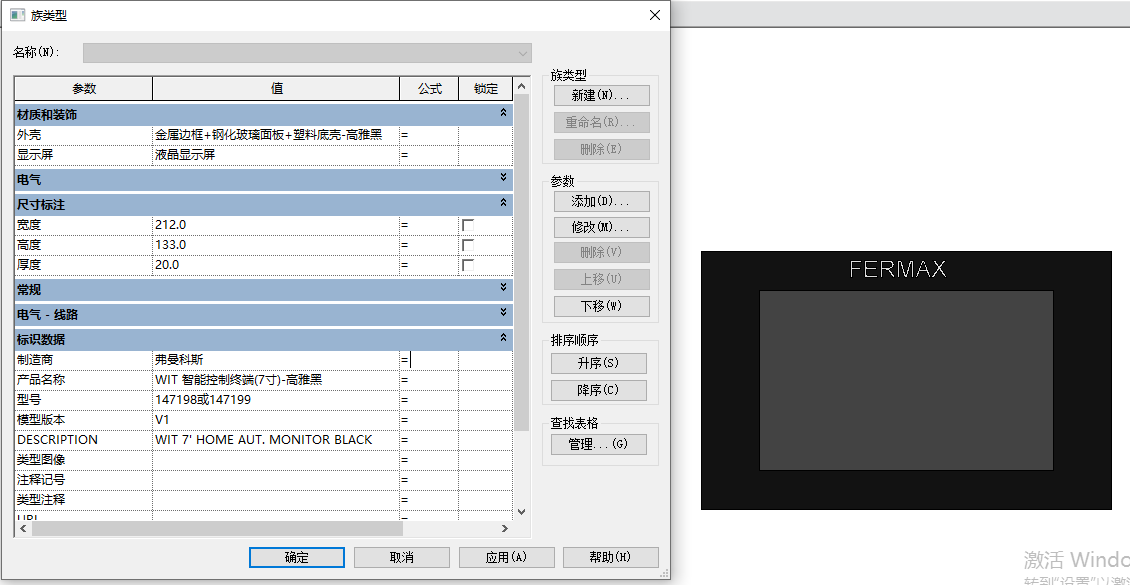
Task: Click the horizontal scrollbar thumb
Action: pyautogui.click(x=217, y=529)
